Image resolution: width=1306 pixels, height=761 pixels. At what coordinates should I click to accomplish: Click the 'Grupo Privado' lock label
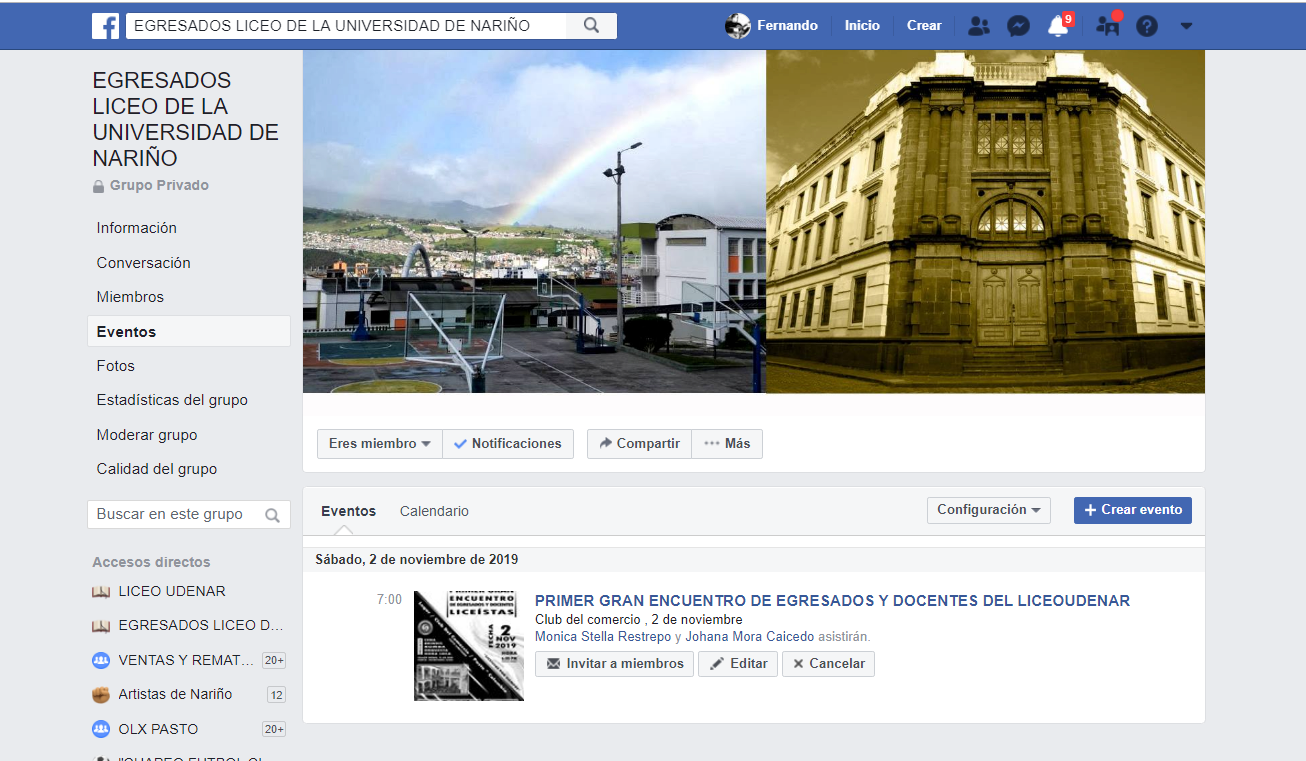(151, 186)
